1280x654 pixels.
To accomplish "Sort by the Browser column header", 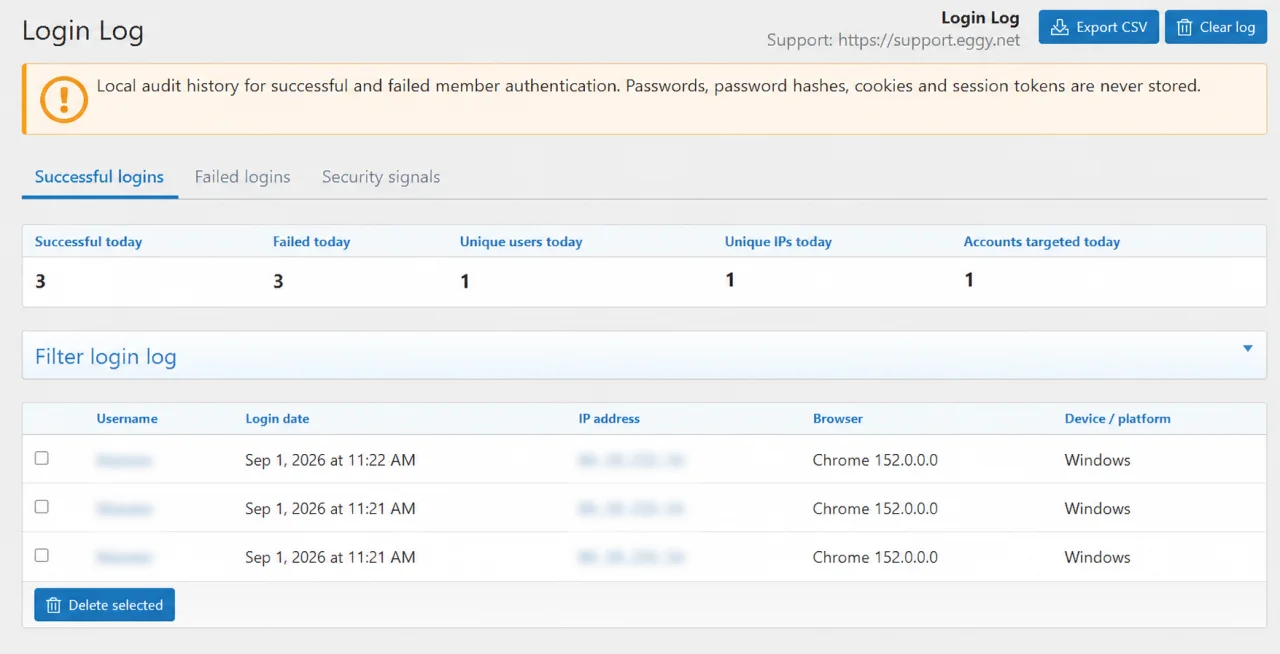I will (838, 419).
